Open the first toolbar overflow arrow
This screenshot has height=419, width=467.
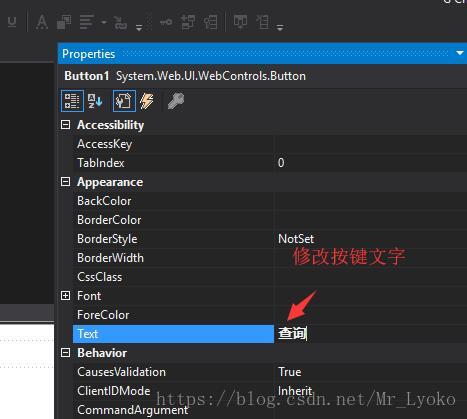[x=139, y=27]
